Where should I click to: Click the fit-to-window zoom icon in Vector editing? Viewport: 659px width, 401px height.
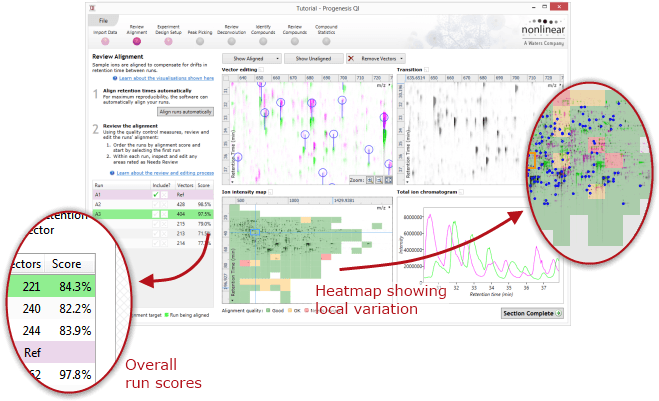(388, 180)
